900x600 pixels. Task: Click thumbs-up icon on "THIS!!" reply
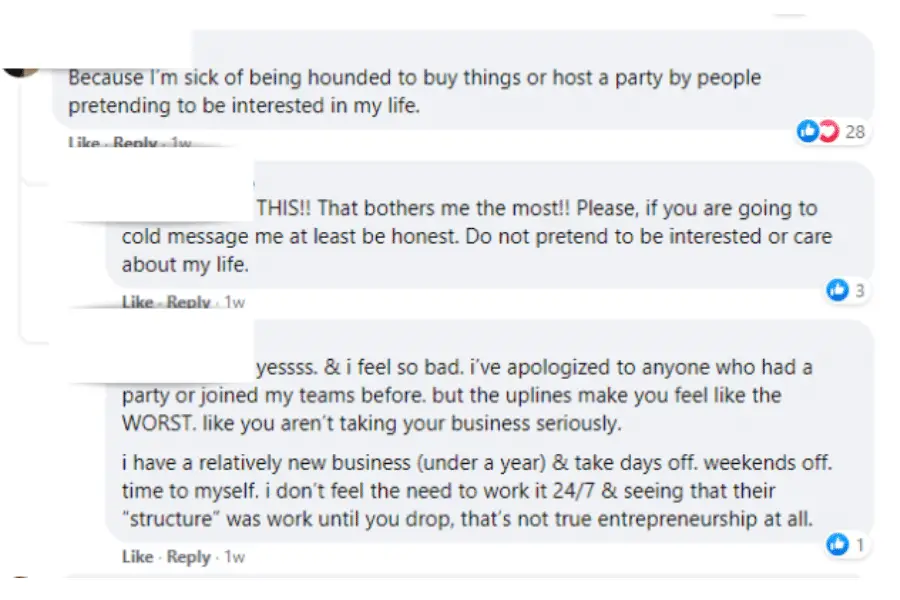tap(837, 290)
